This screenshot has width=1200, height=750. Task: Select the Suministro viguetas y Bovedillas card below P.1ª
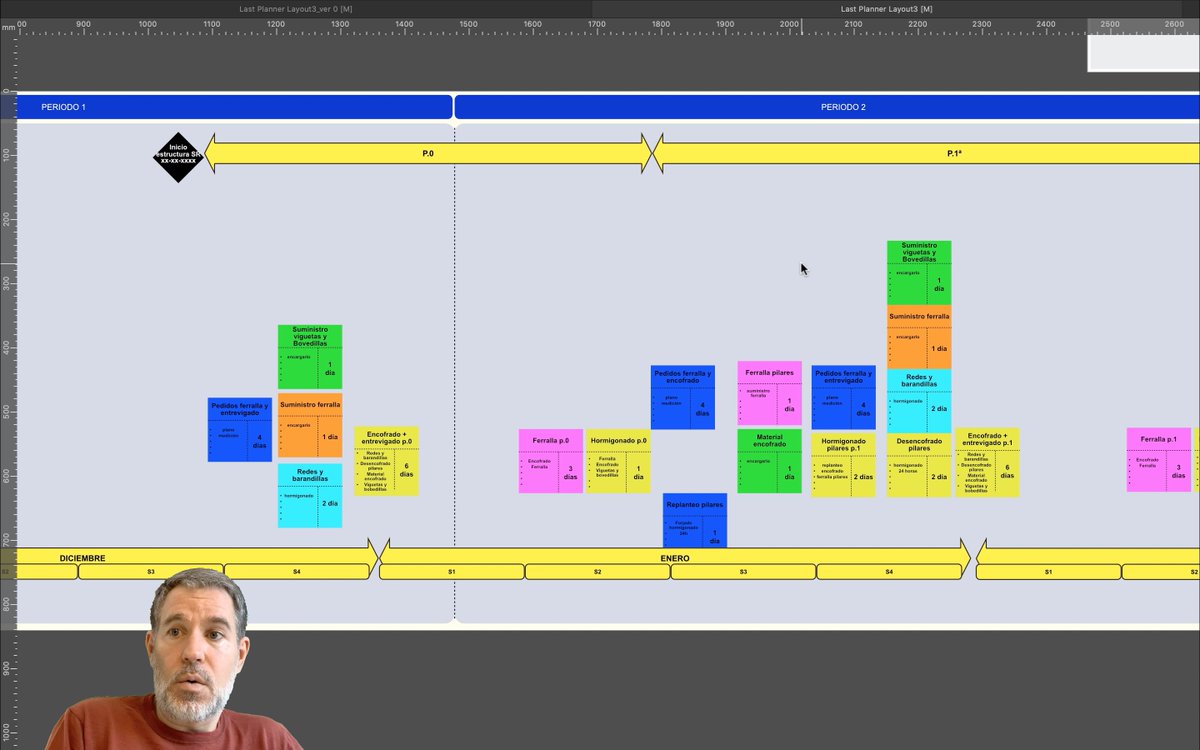click(x=919, y=272)
